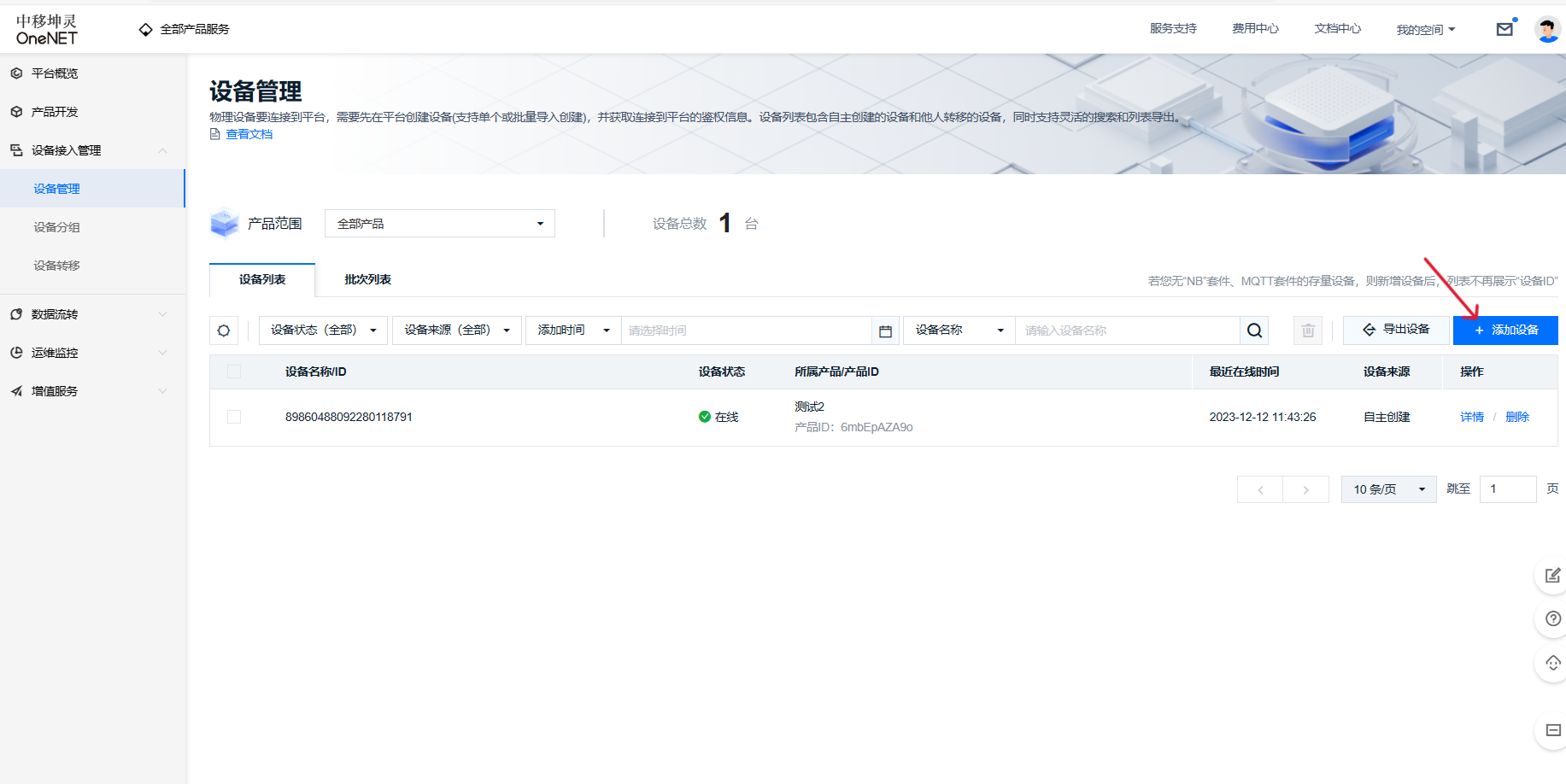Click 详情 for the listed device
The width and height of the screenshot is (1566, 784).
point(1471,417)
